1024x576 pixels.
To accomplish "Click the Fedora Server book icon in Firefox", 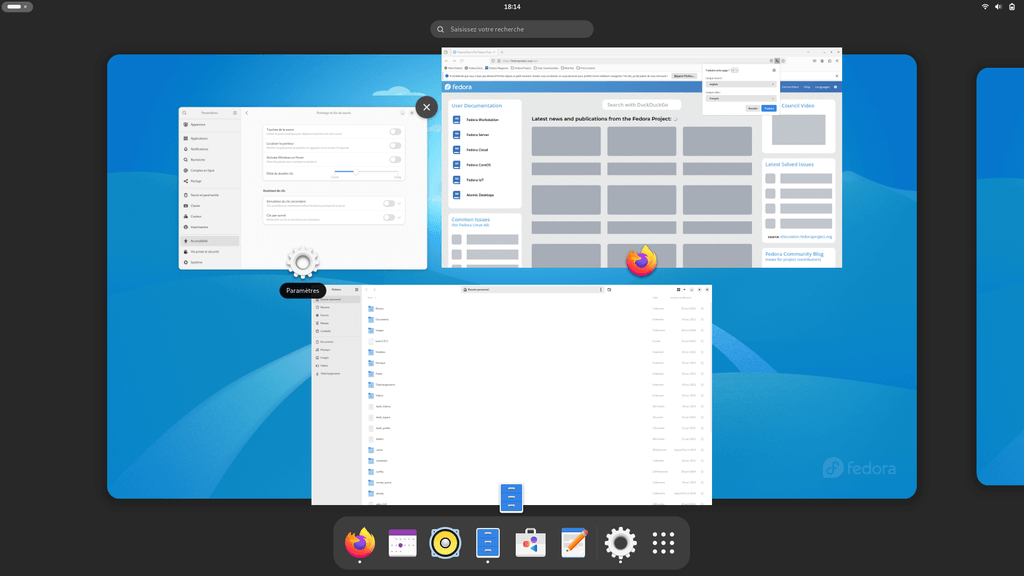I will 456,135.
